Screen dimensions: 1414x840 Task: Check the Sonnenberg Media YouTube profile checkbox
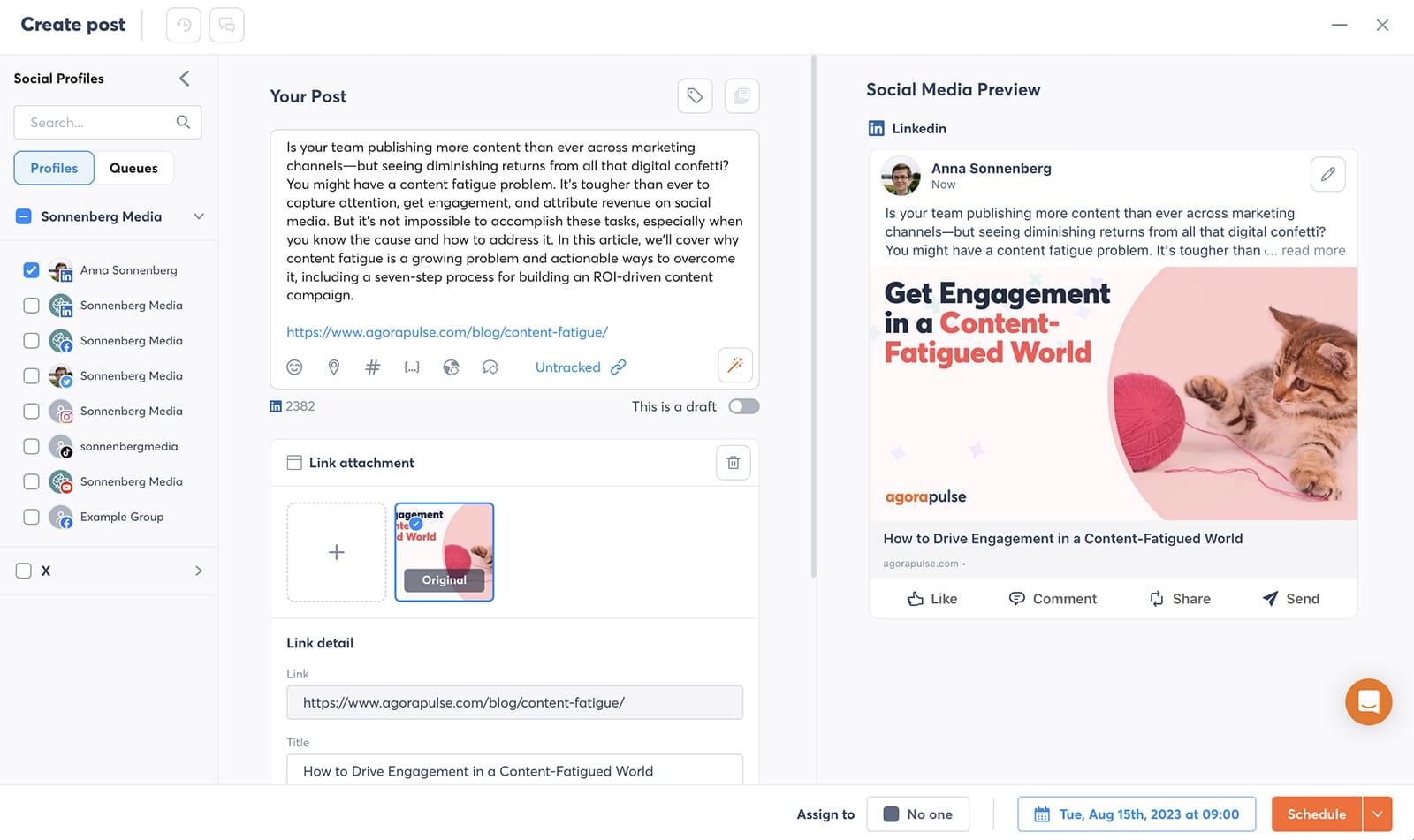click(x=31, y=482)
